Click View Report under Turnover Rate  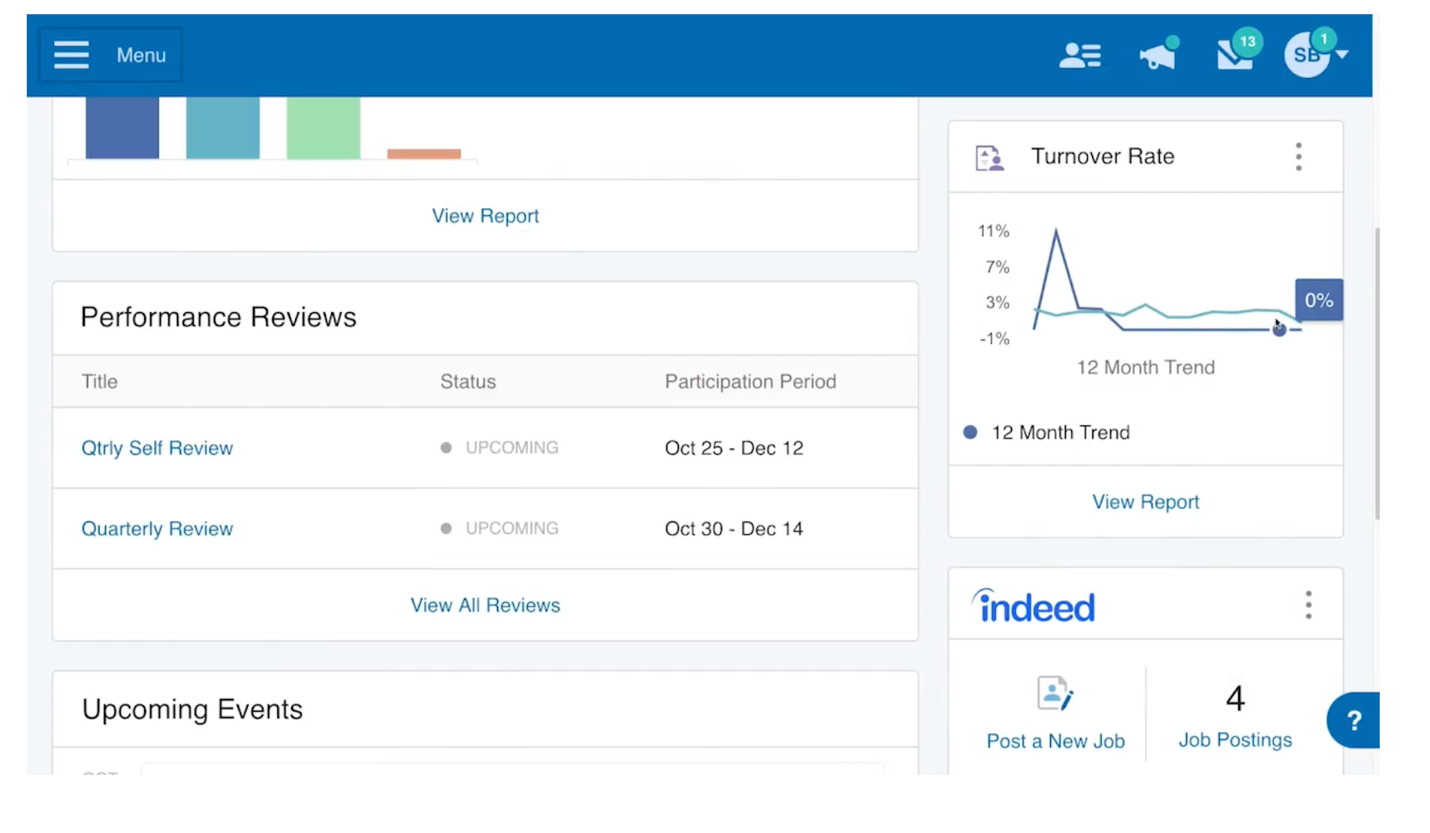click(x=1145, y=502)
